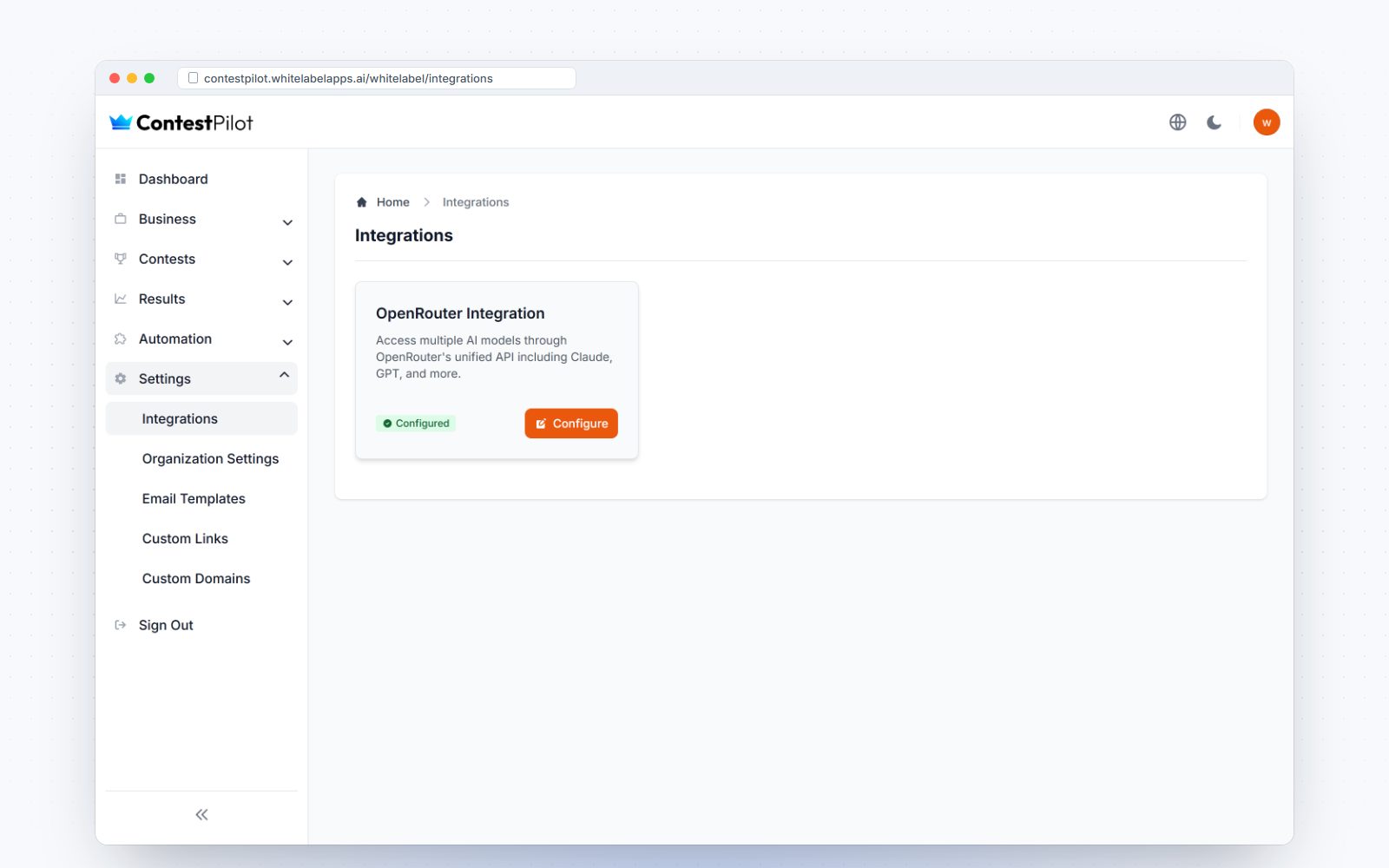Click the Contests trophy icon
This screenshot has width=1389, height=868.
[x=121, y=259]
